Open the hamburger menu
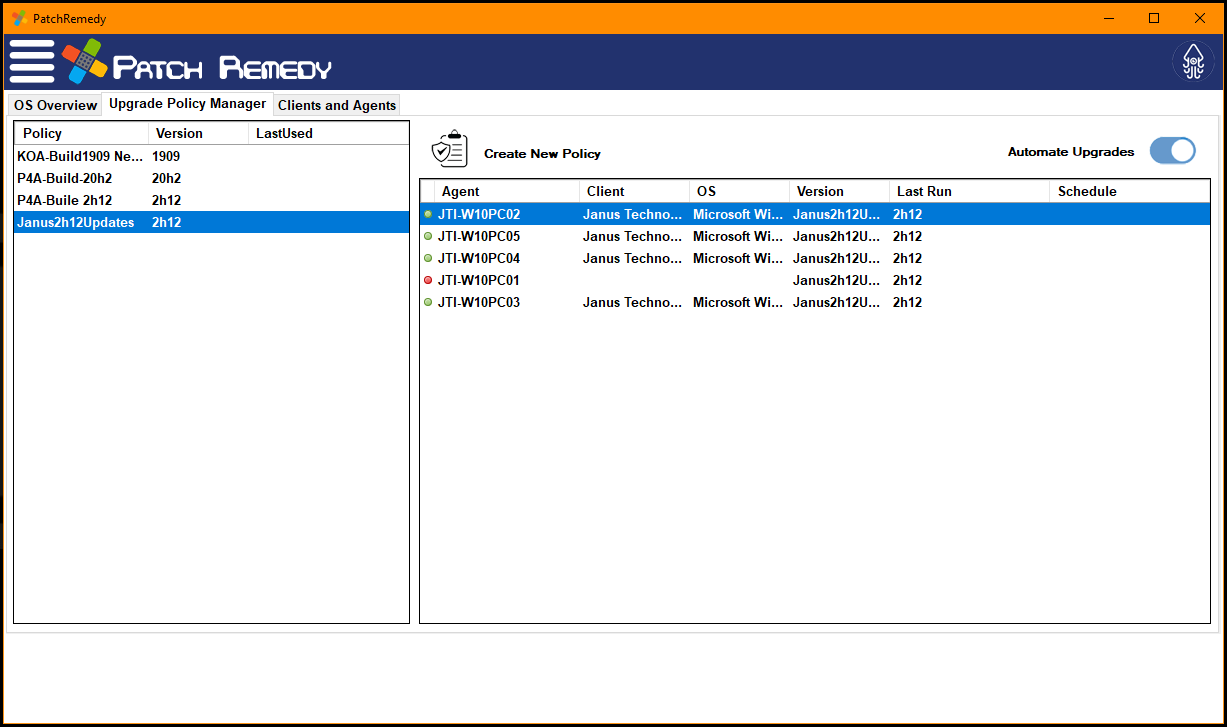Viewport: 1227px width, 727px height. pos(32,62)
